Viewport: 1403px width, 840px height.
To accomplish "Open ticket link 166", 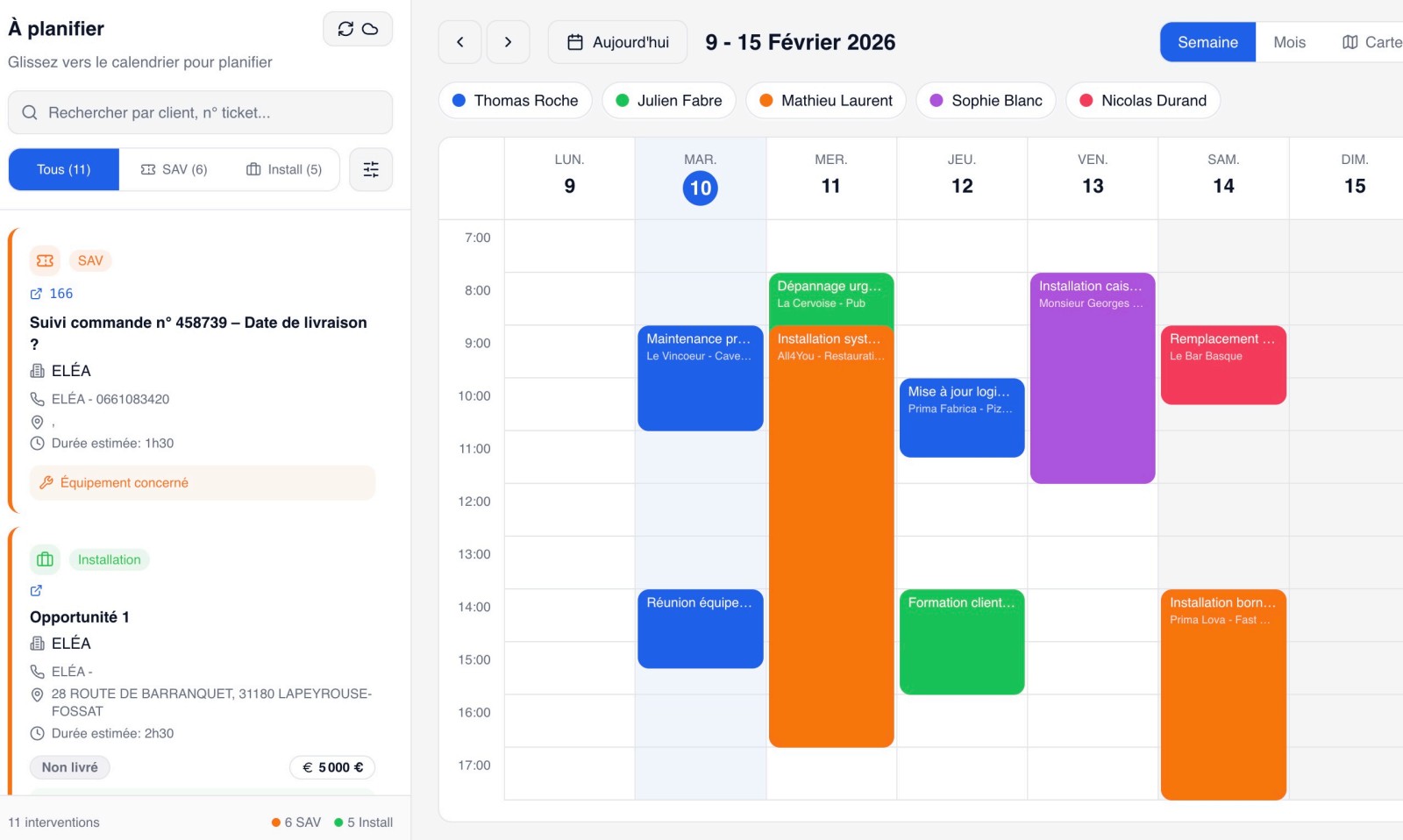I will pos(61,294).
